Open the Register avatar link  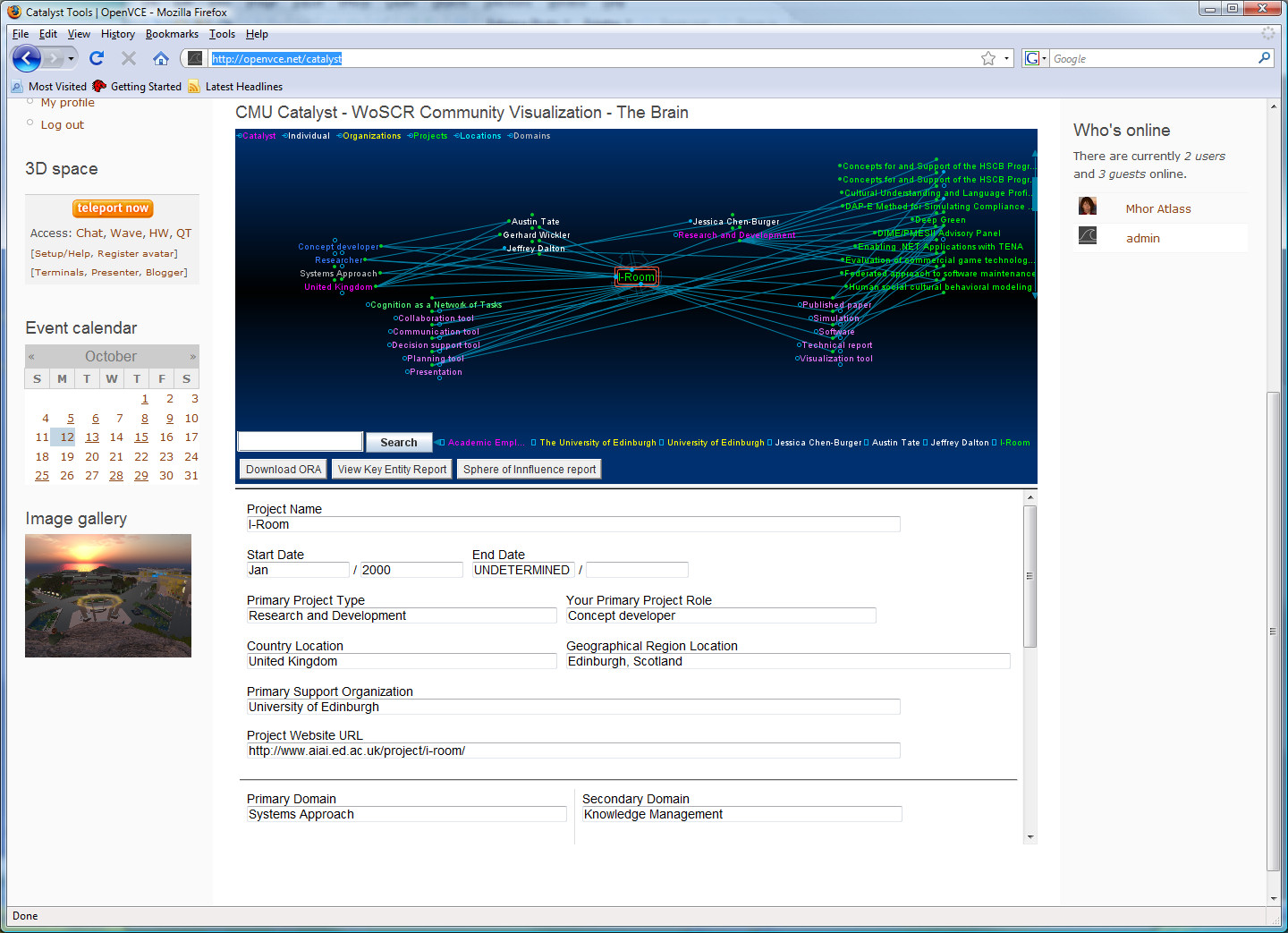(136, 254)
